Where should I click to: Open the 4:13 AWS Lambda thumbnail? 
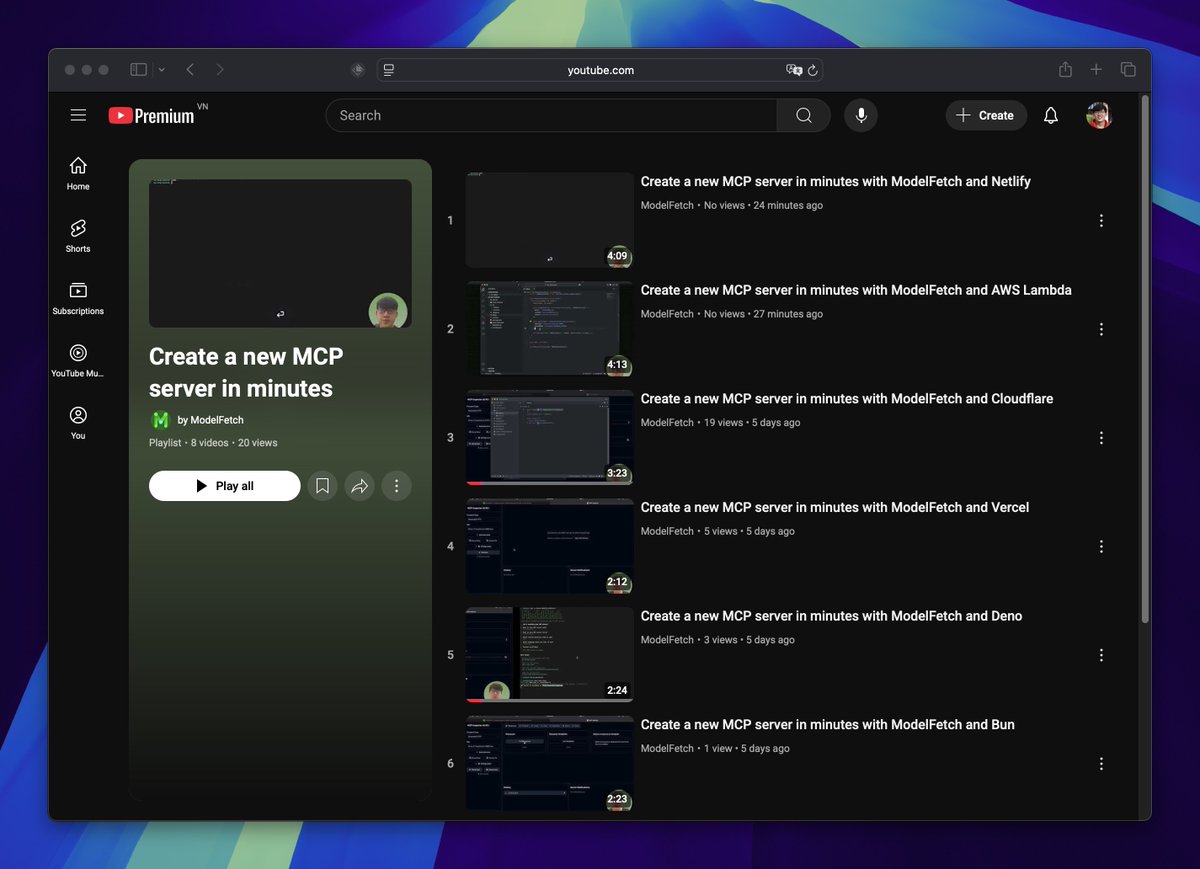549,329
